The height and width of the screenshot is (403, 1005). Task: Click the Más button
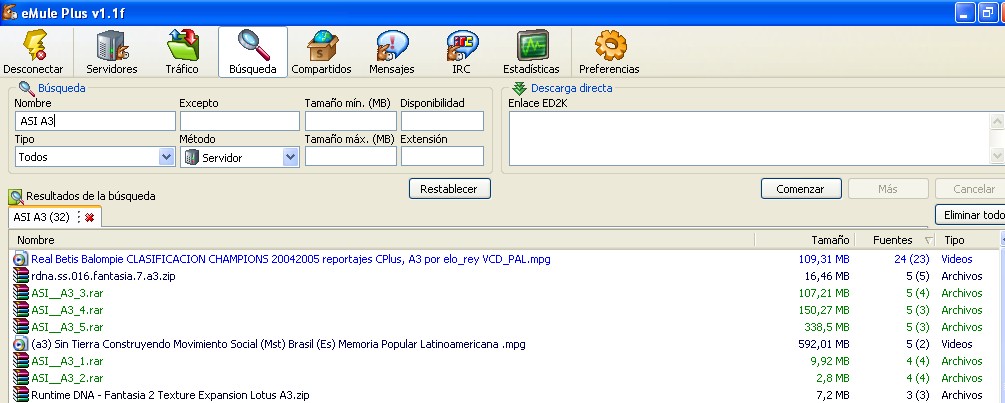point(888,189)
